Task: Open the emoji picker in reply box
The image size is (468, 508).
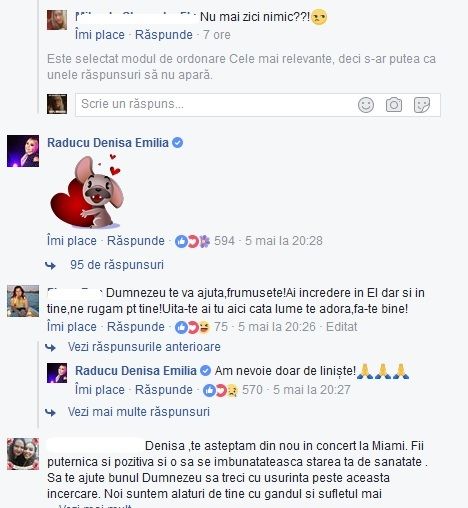Action: [366, 105]
